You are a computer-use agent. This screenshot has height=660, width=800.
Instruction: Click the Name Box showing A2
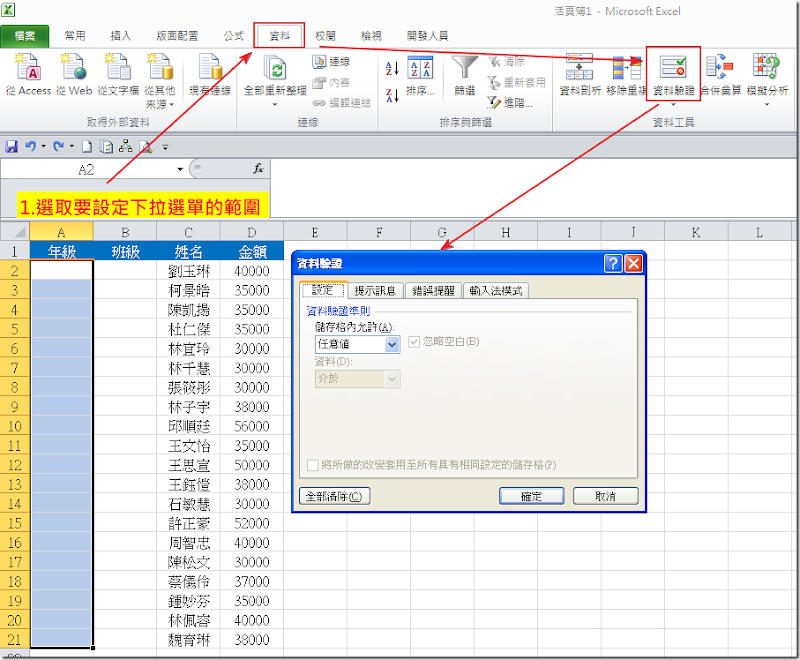[x=87, y=169]
